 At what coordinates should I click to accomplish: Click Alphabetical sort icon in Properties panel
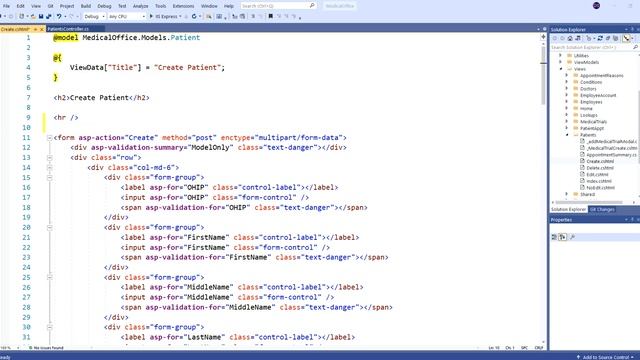(x=563, y=237)
